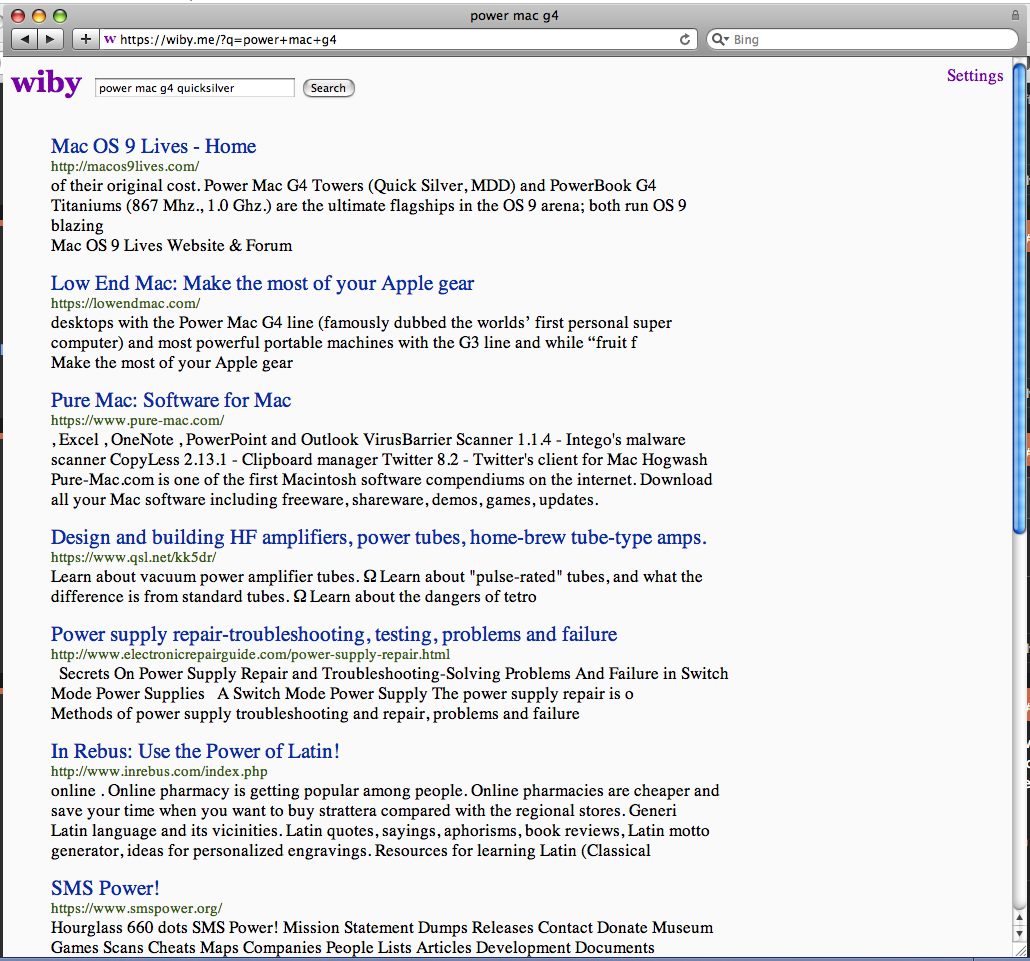Click the lock icon in title bar

(1016, 14)
